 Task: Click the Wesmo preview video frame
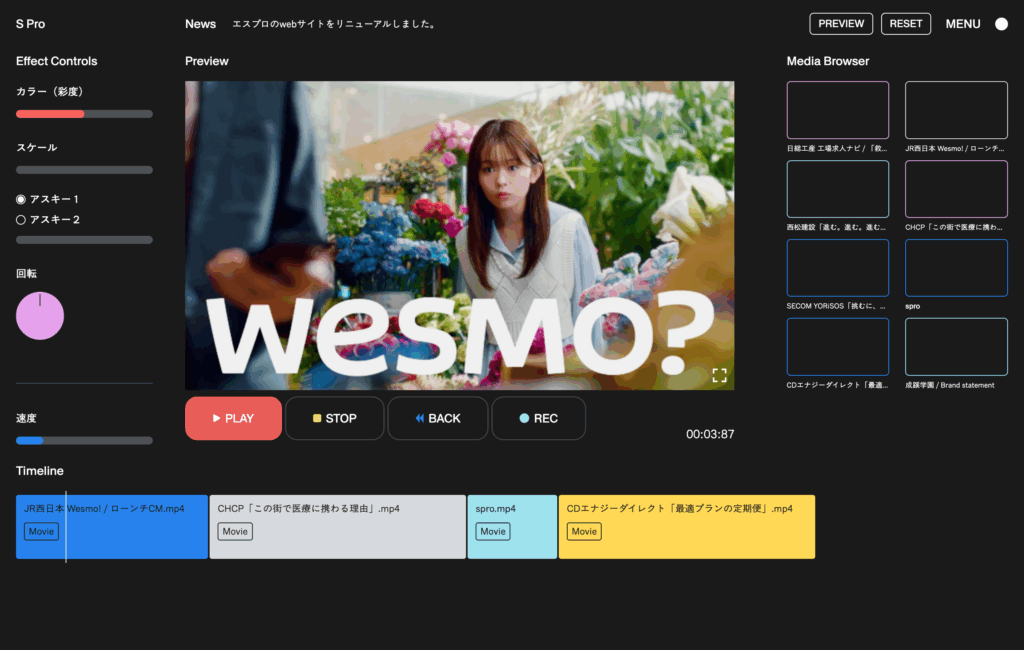point(460,235)
